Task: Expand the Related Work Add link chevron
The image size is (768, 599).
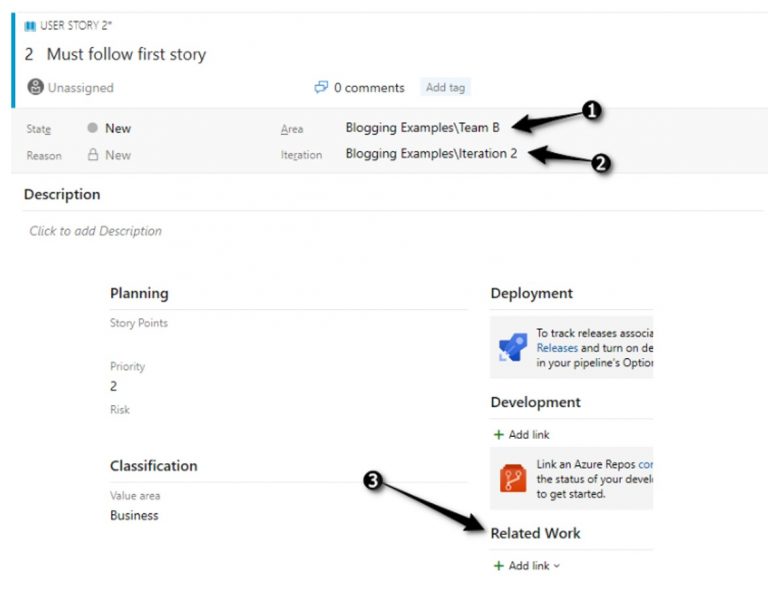Action: click(556, 566)
